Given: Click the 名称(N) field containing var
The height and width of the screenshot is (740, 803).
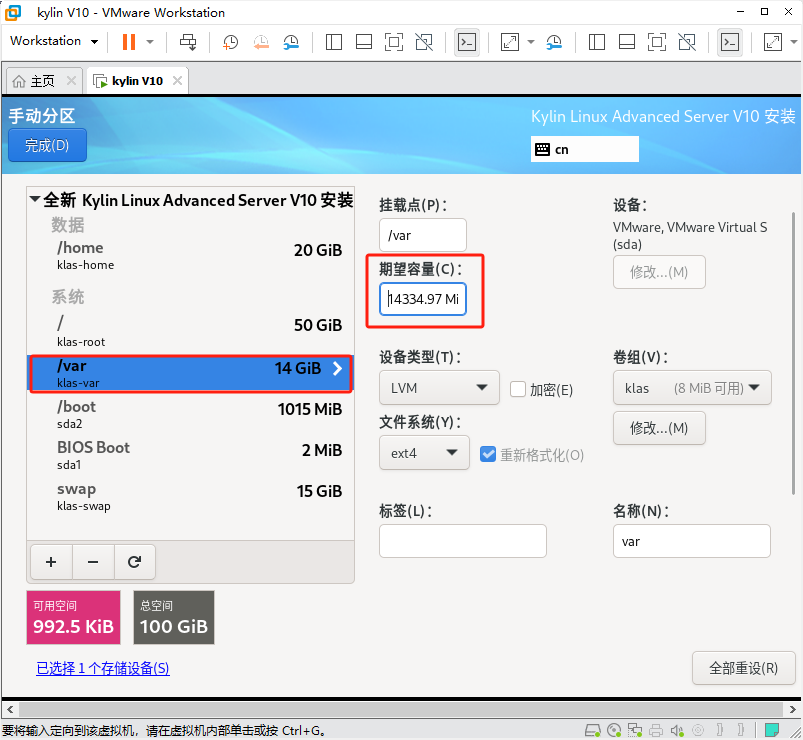Looking at the screenshot, I should point(691,541).
